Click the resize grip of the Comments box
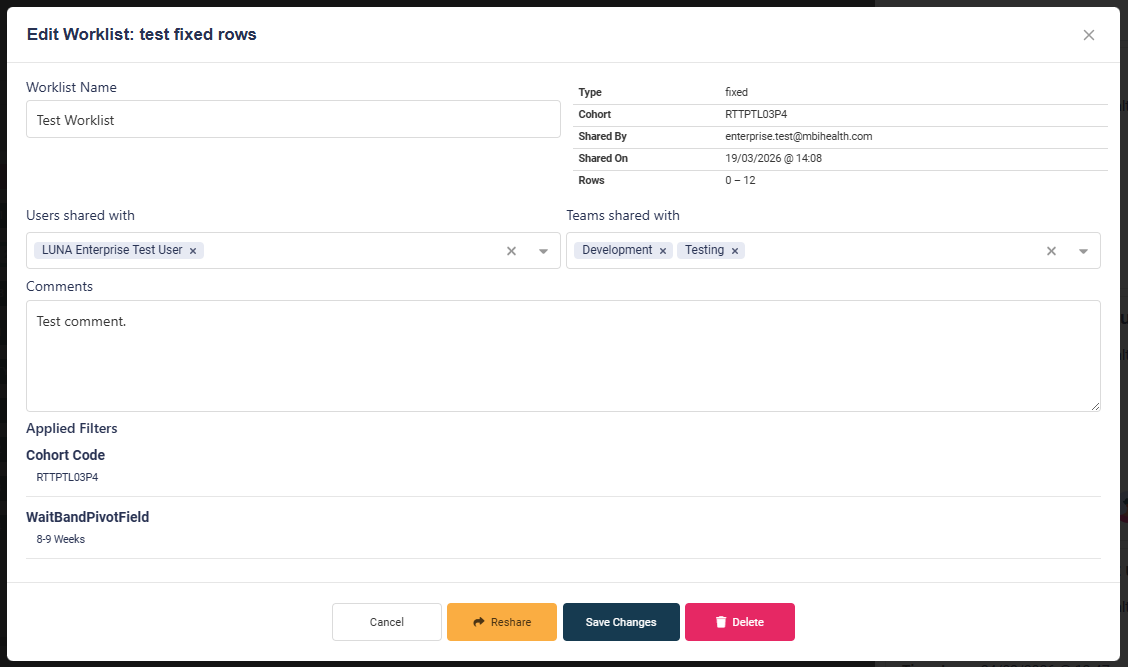The height and width of the screenshot is (667, 1128). 1095,406
